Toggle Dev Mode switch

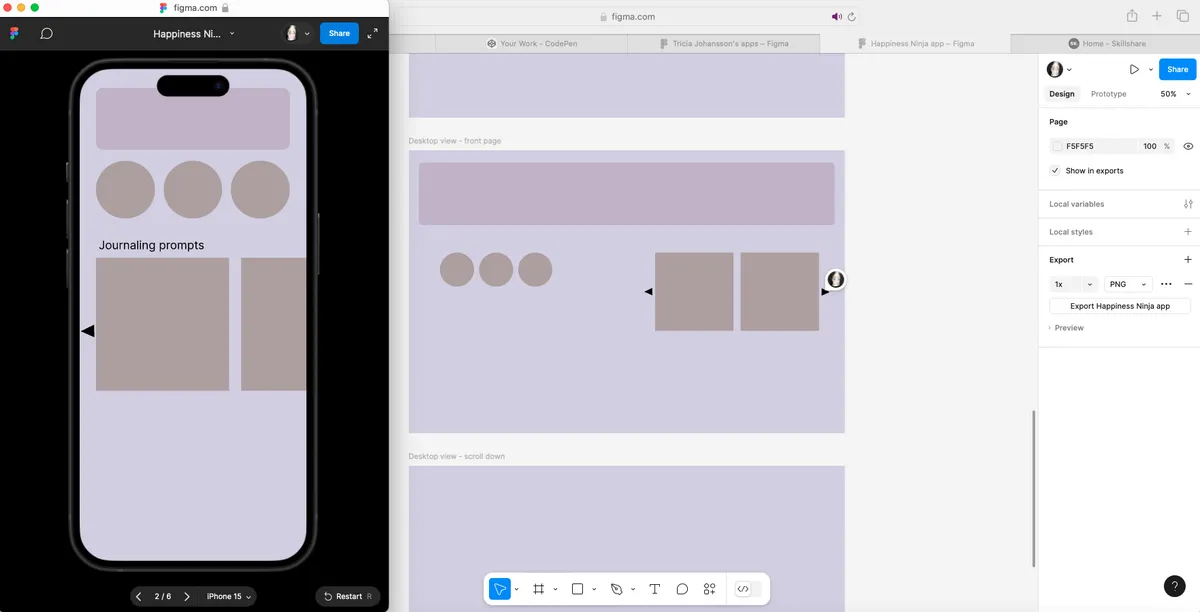(x=747, y=589)
